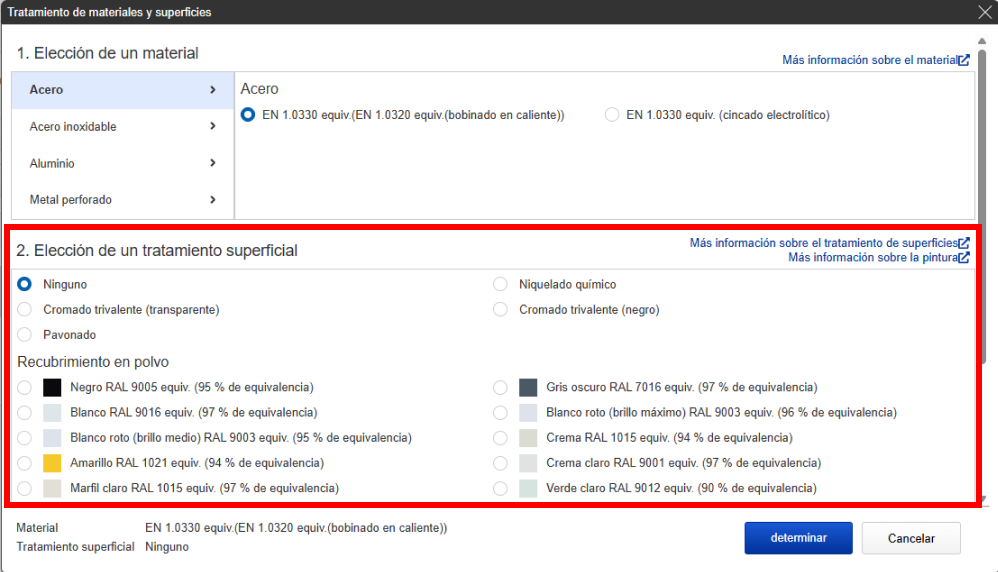Close the material treatment dialog
Image resolution: width=998 pixels, height=572 pixels.
[x=984, y=12]
